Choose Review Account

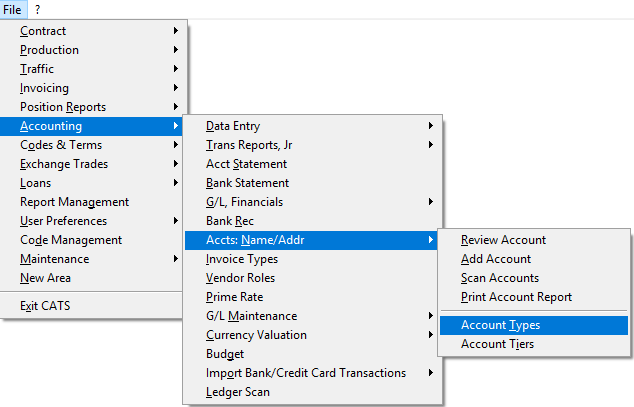point(534,240)
